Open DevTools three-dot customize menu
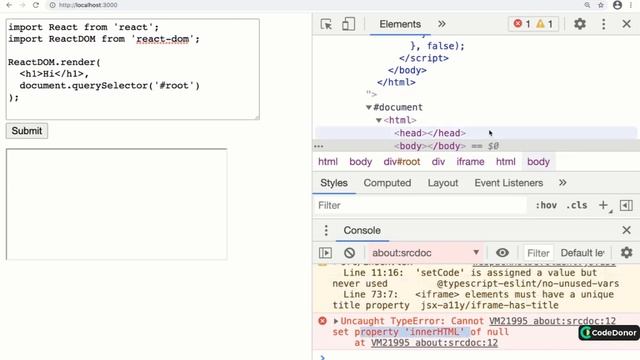This screenshot has height=360, width=640. (604, 24)
